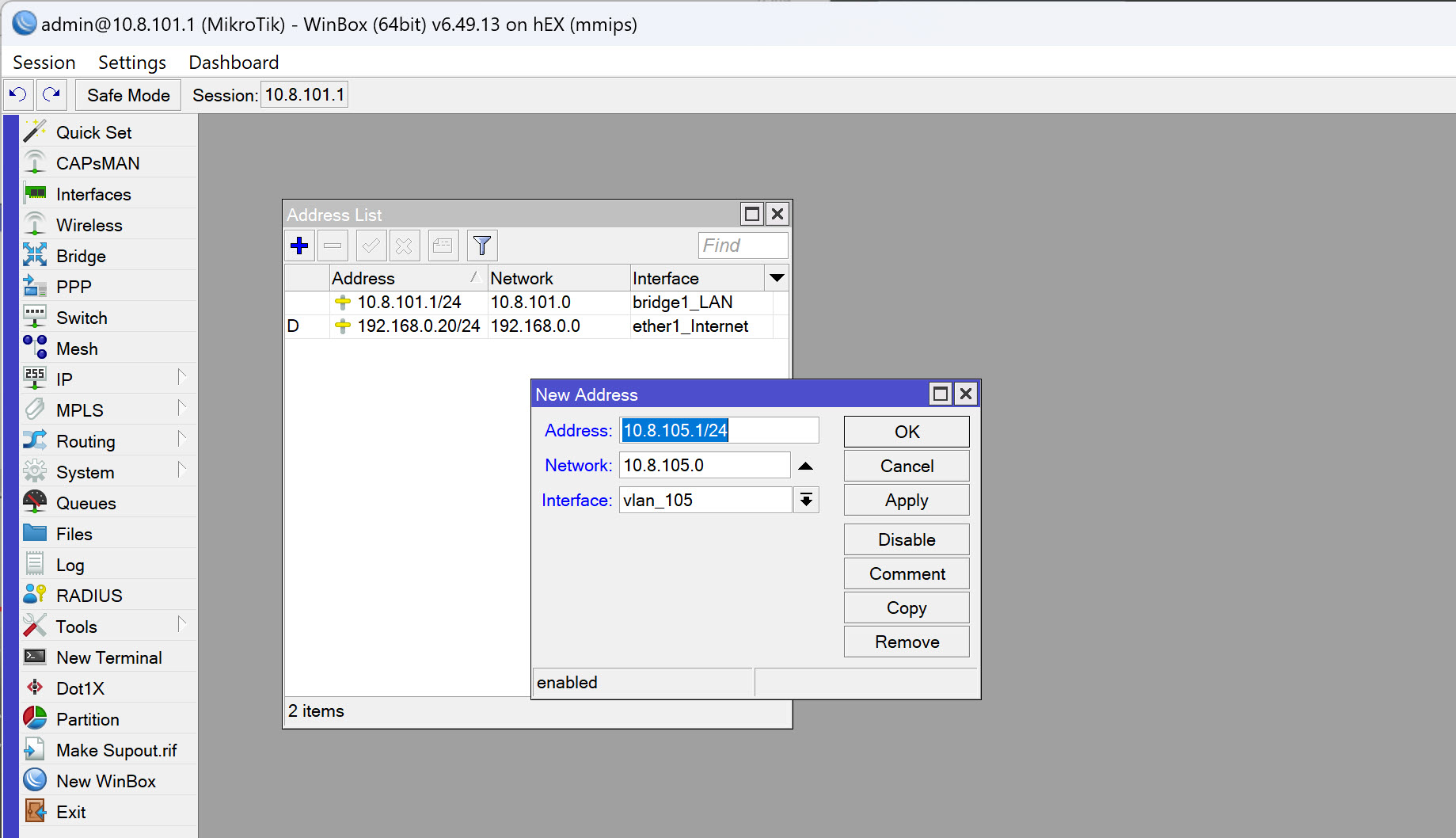Open the Session menu
The width and height of the screenshot is (1456, 838).
tap(44, 62)
